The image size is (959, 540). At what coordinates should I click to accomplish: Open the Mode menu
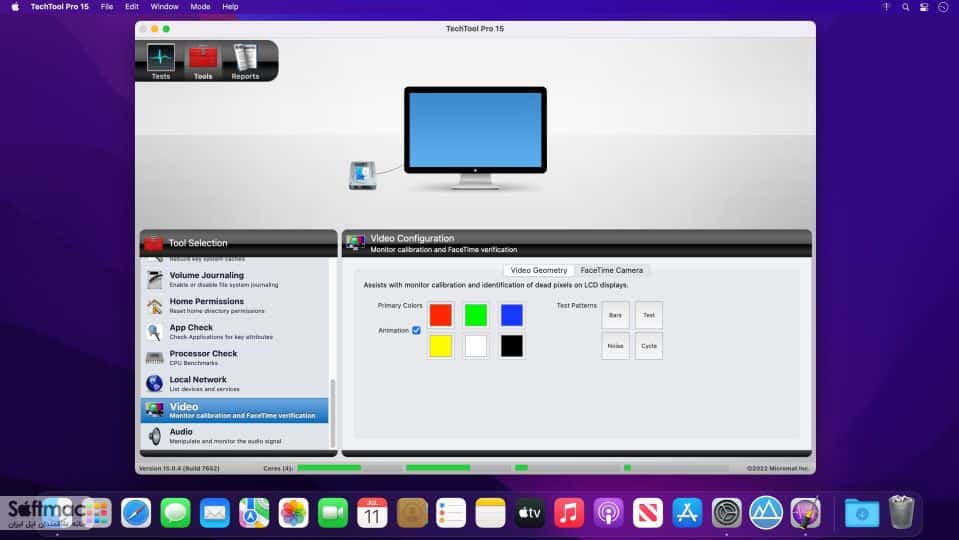(x=200, y=7)
